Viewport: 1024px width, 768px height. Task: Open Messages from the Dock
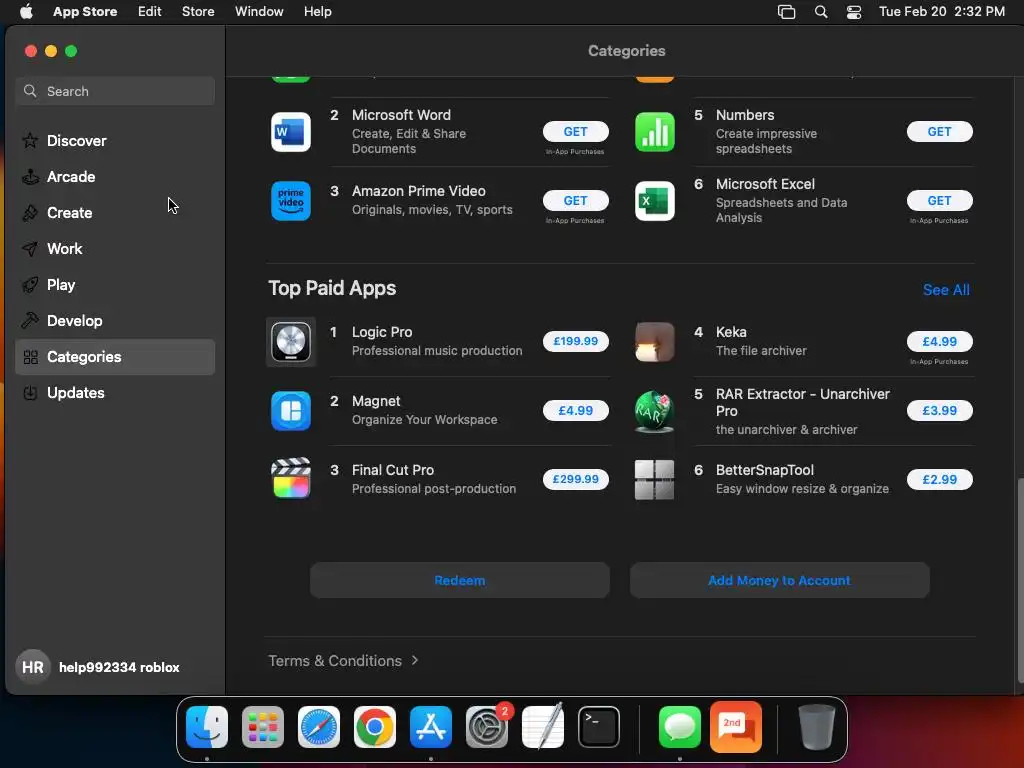point(680,727)
